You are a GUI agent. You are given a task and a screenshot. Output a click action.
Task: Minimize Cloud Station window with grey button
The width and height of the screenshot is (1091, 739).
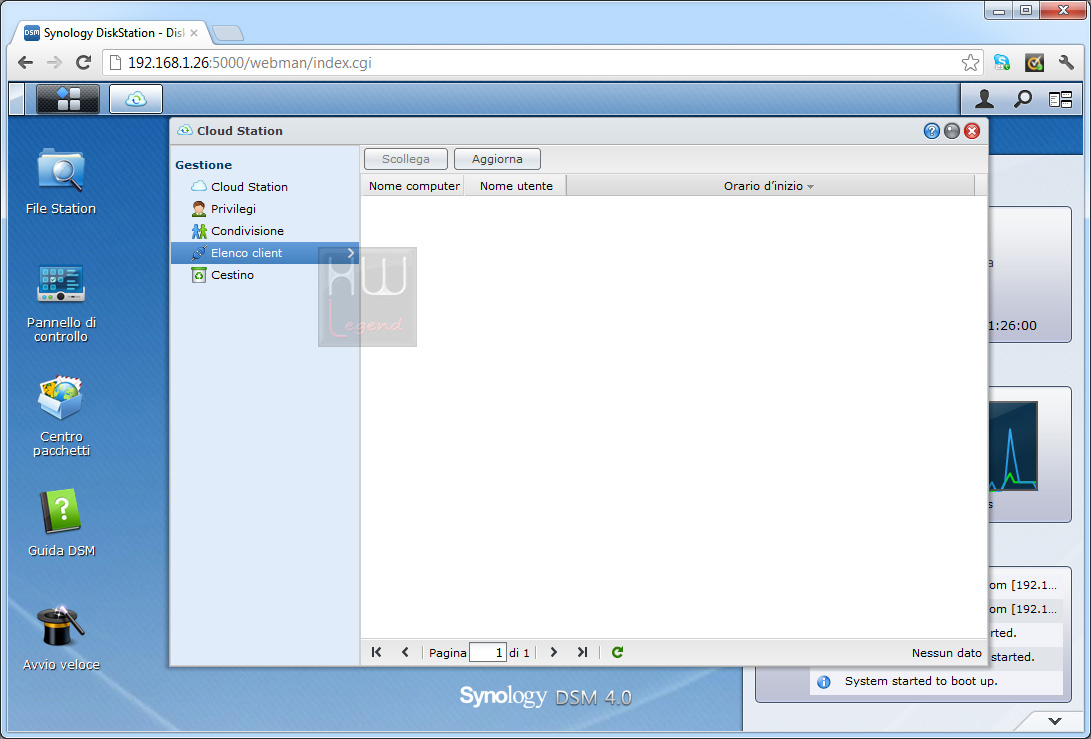pyautogui.click(x=952, y=131)
